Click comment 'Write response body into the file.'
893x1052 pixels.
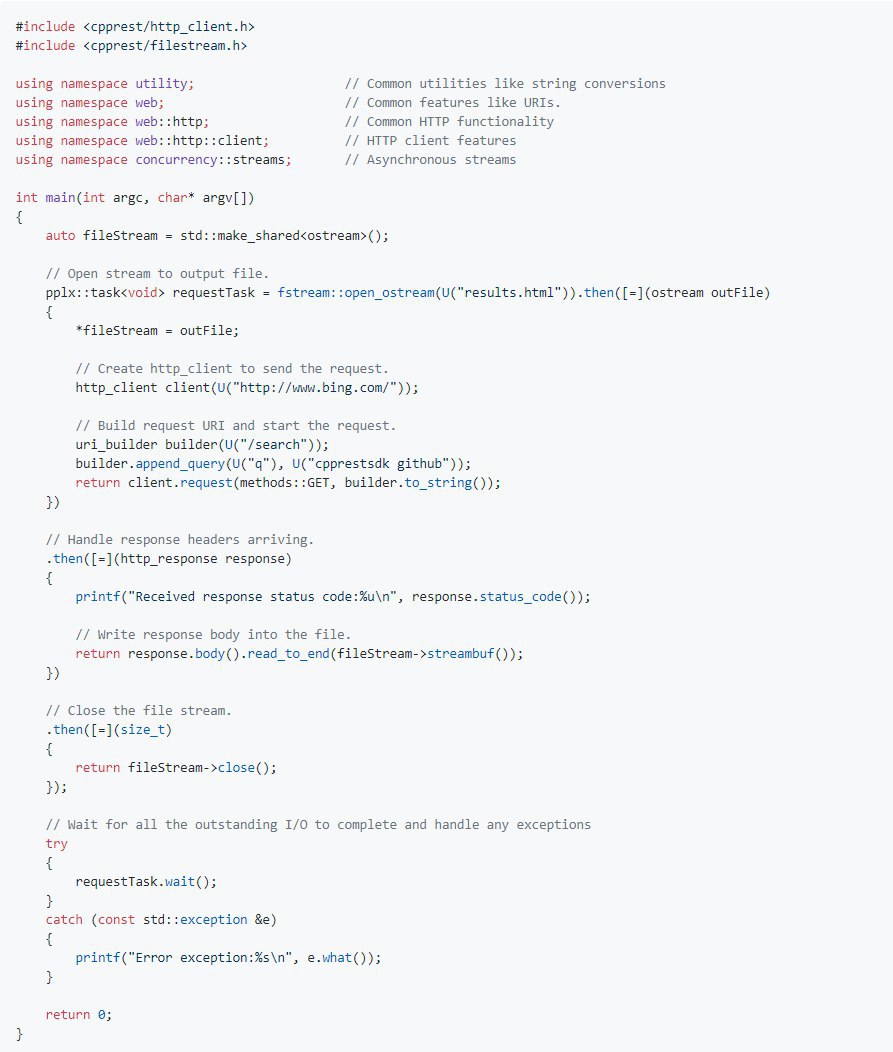(213, 635)
